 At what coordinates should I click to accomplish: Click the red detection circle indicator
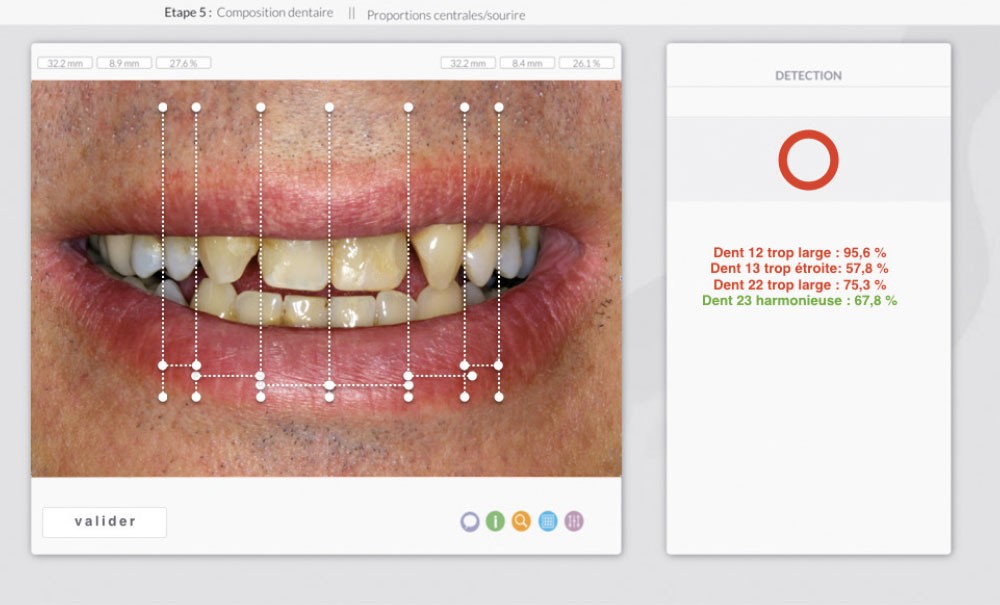click(808, 160)
